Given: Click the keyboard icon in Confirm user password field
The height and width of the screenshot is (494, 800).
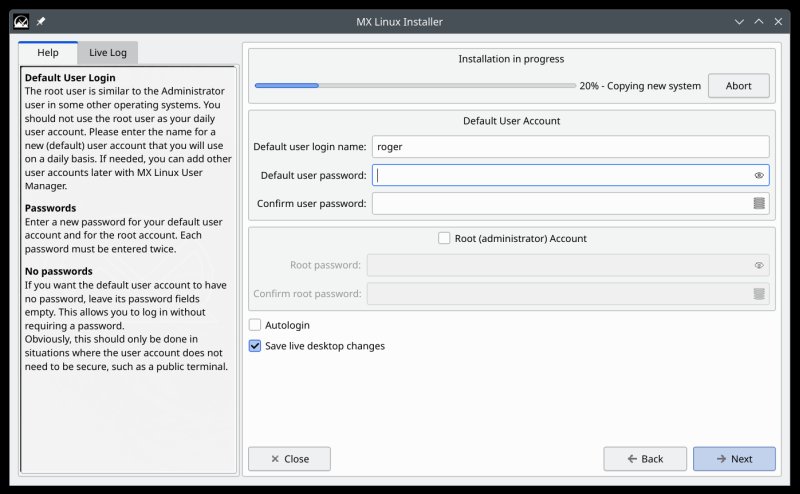Looking at the screenshot, I should [x=759, y=203].
